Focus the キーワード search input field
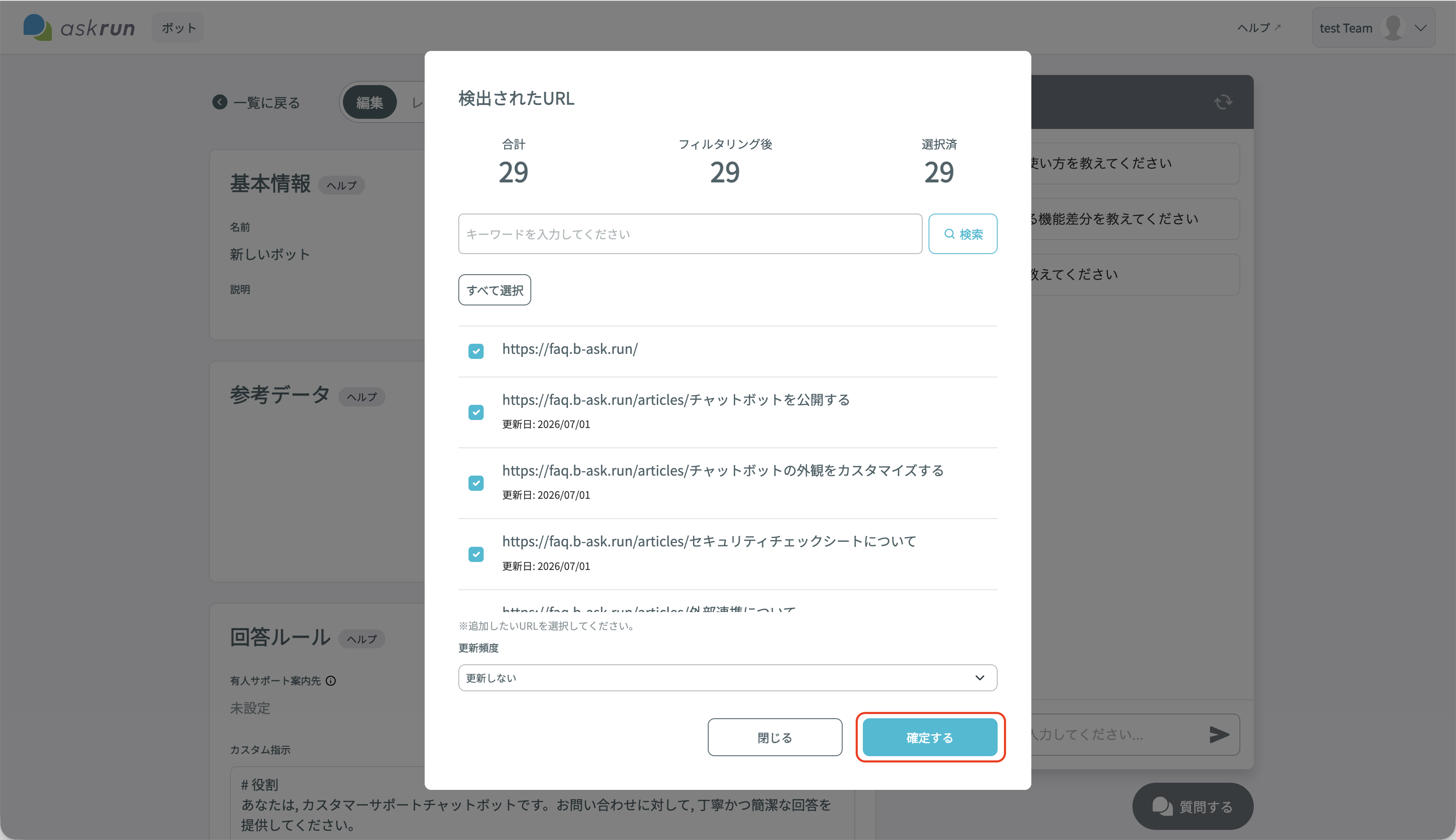Viewport: 1456px width, 840px height. tap(690, 234)
